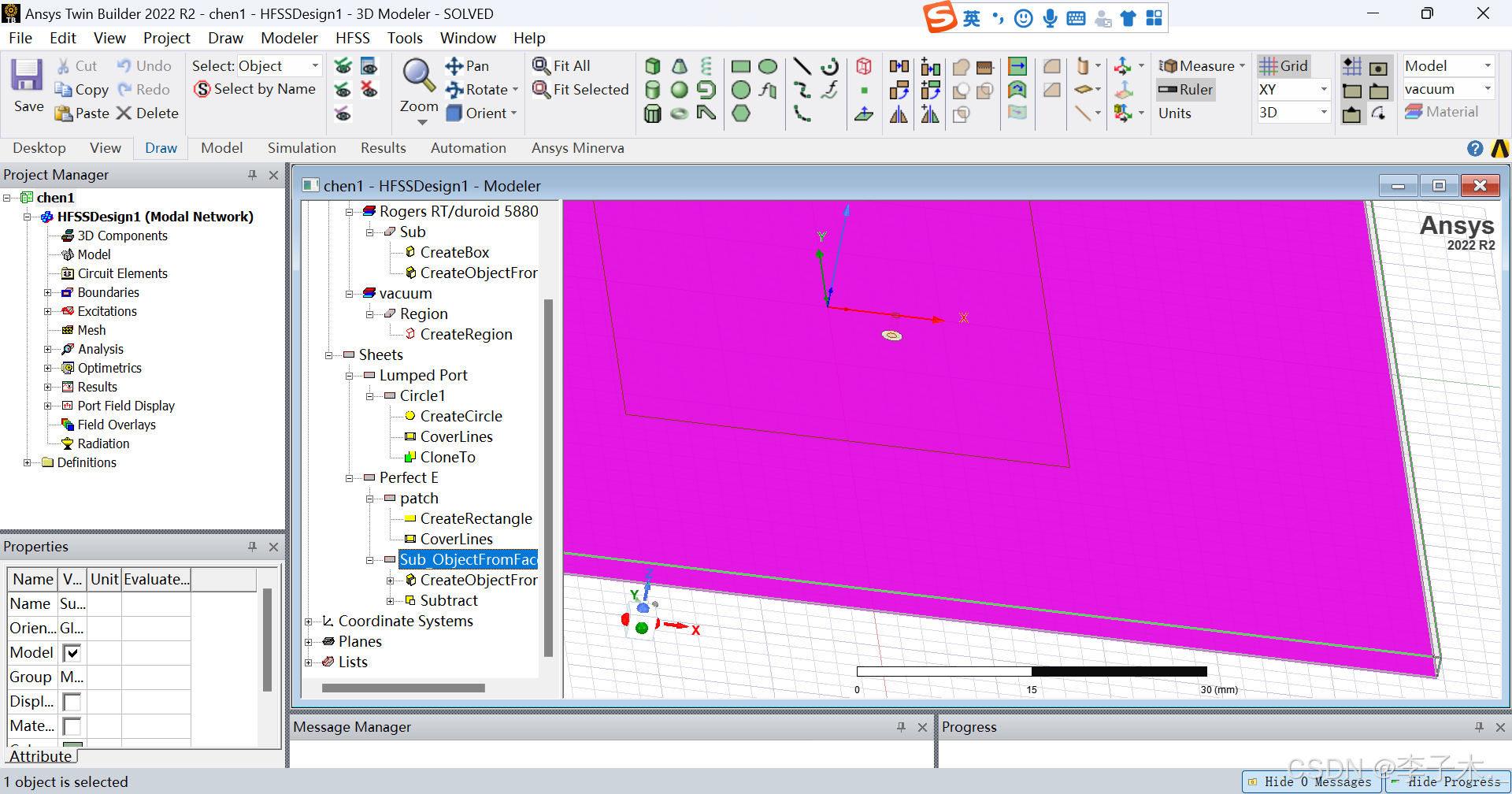This screenshot has height=794, width=1512.
Task: Toggle auto-hide pin on Progress panel
Action: pos(1479,727)
